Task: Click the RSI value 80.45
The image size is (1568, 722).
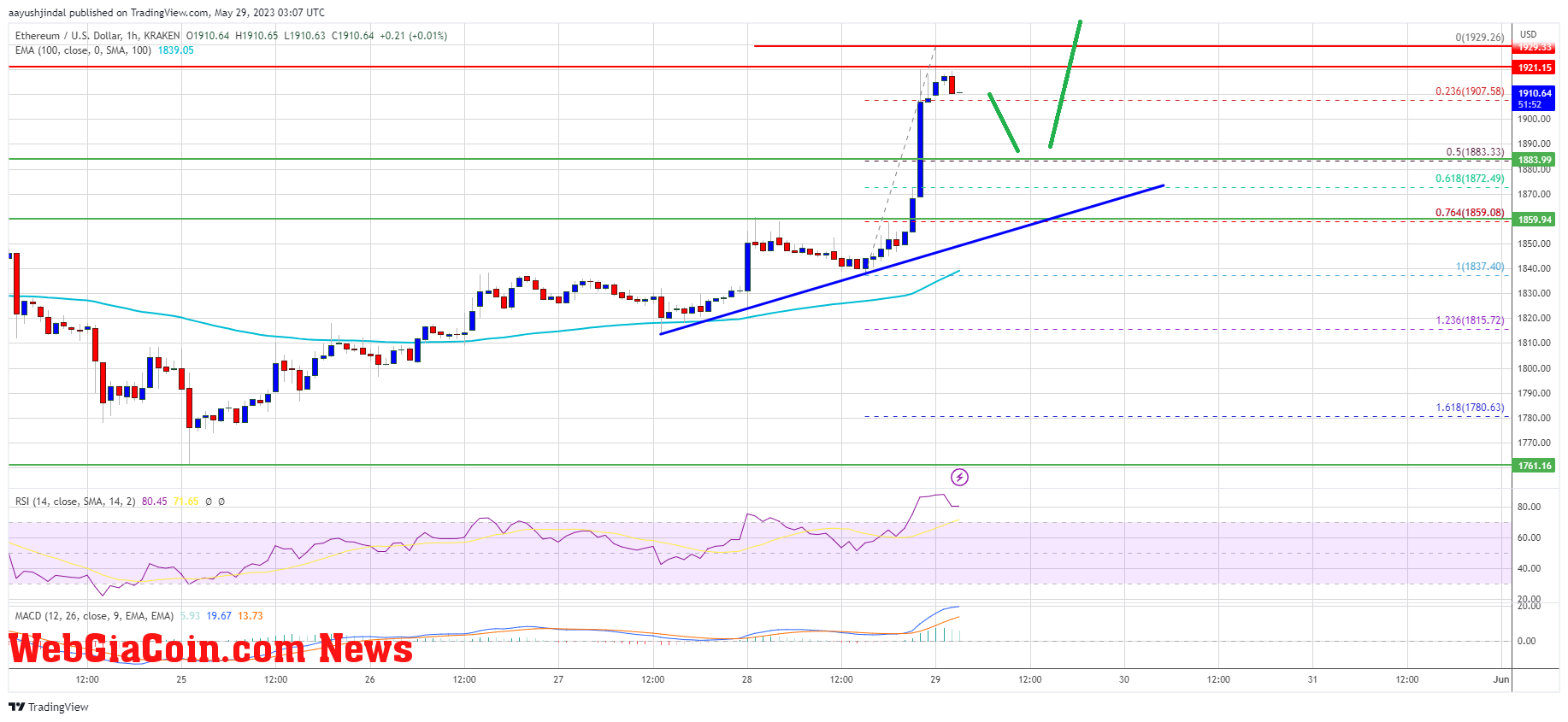Action: coord(154,502)
